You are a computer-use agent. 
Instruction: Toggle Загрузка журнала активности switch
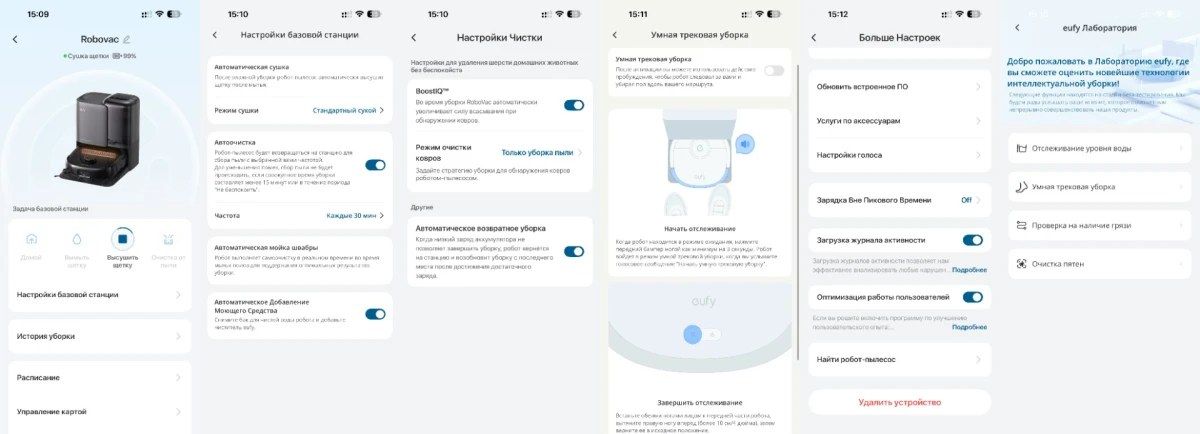pos(972,240)
